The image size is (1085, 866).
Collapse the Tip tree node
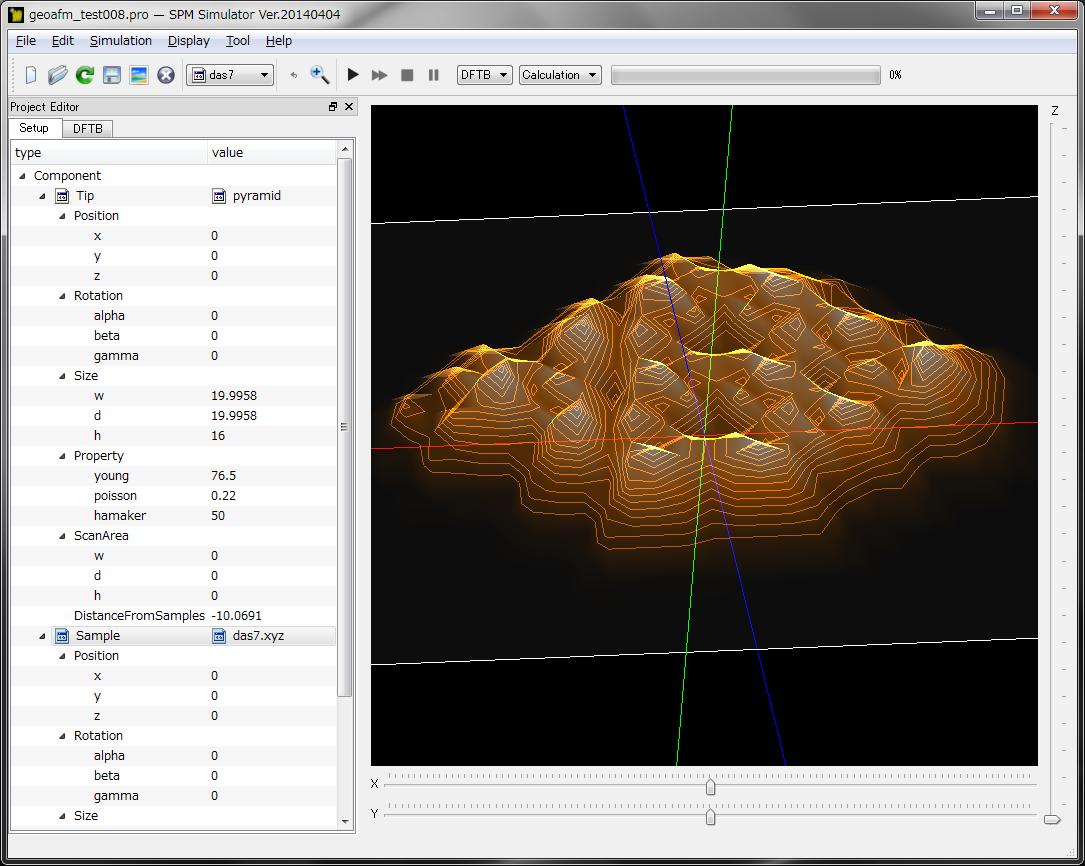tap(42, 196)
